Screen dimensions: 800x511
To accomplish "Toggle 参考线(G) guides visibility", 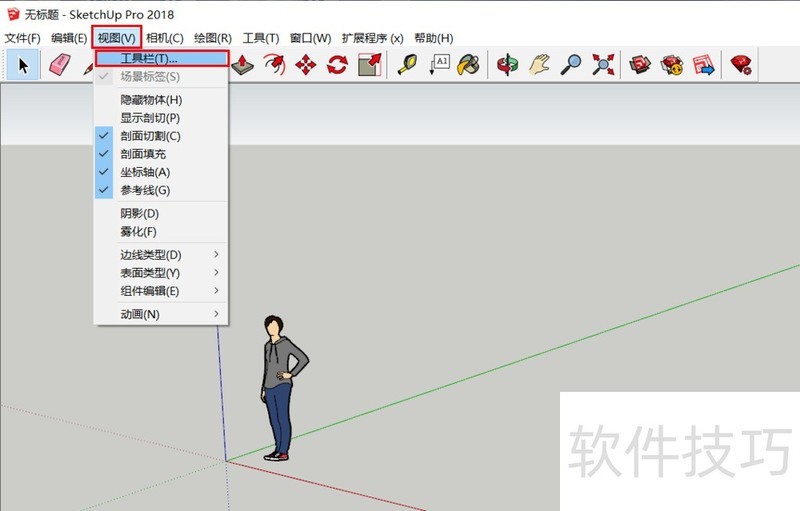I will tap(161, 190).
